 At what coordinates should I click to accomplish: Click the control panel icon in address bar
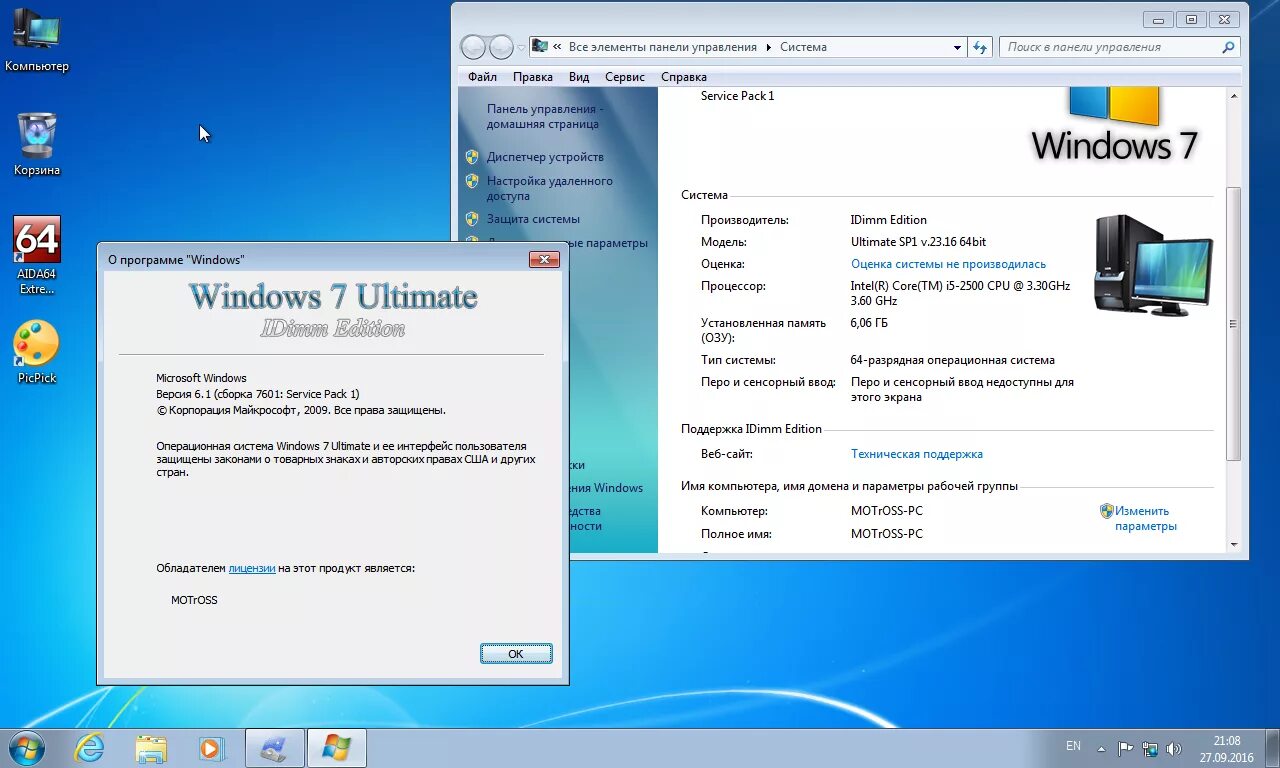pos(540,47)
